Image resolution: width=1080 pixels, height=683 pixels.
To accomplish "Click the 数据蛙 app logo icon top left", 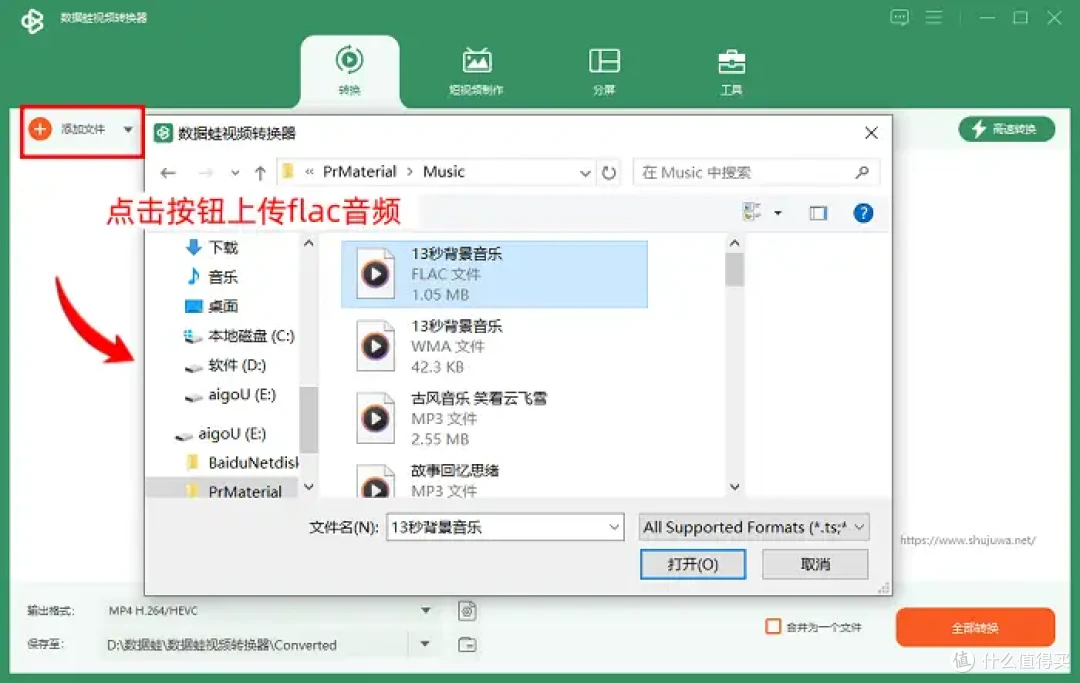I will pyautogui.click(x=33, y=18).
